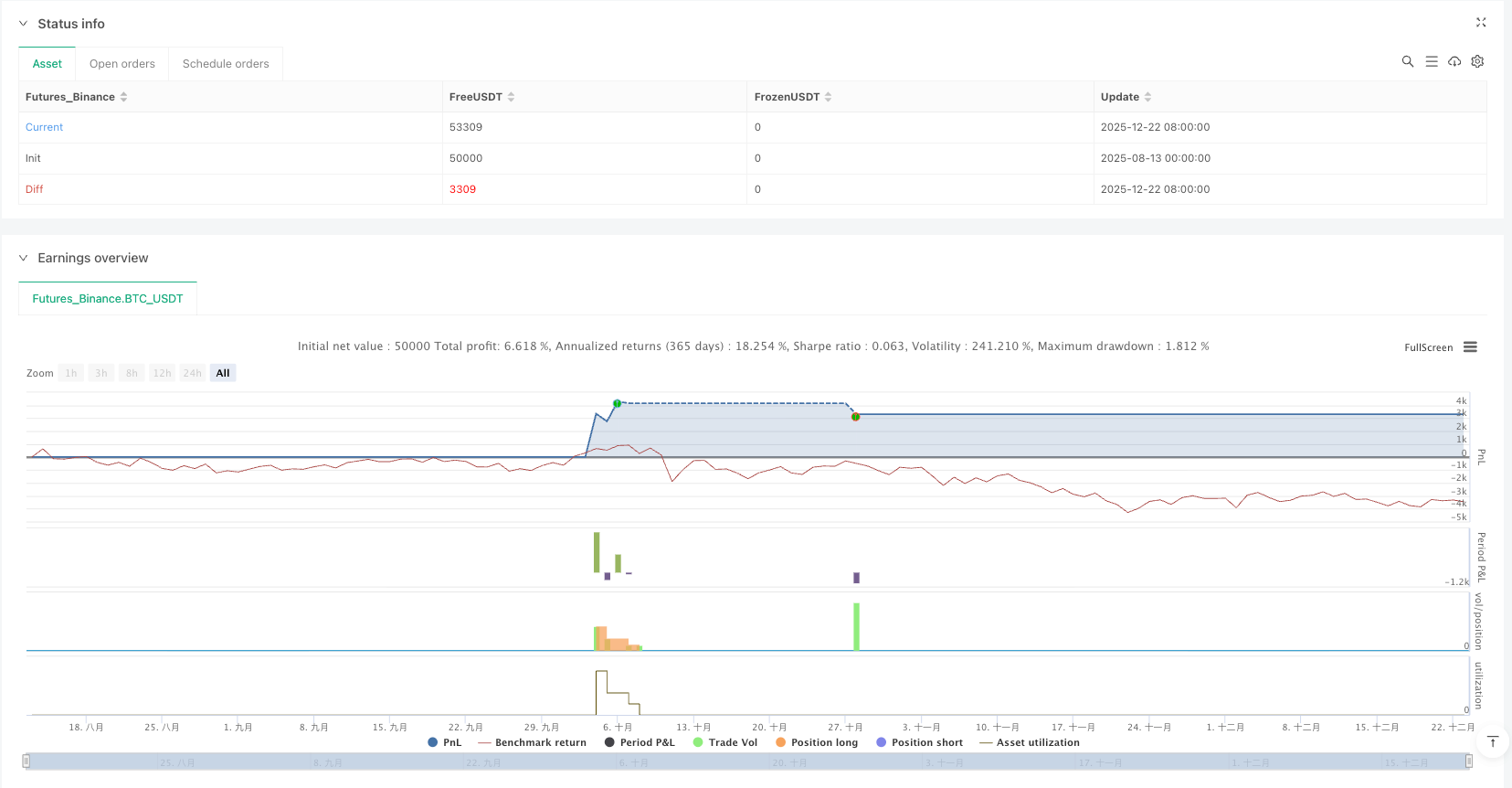This screenshot has height=788, width=1512.
Task: Open table settings gear icon
Action: (1477, 61)
